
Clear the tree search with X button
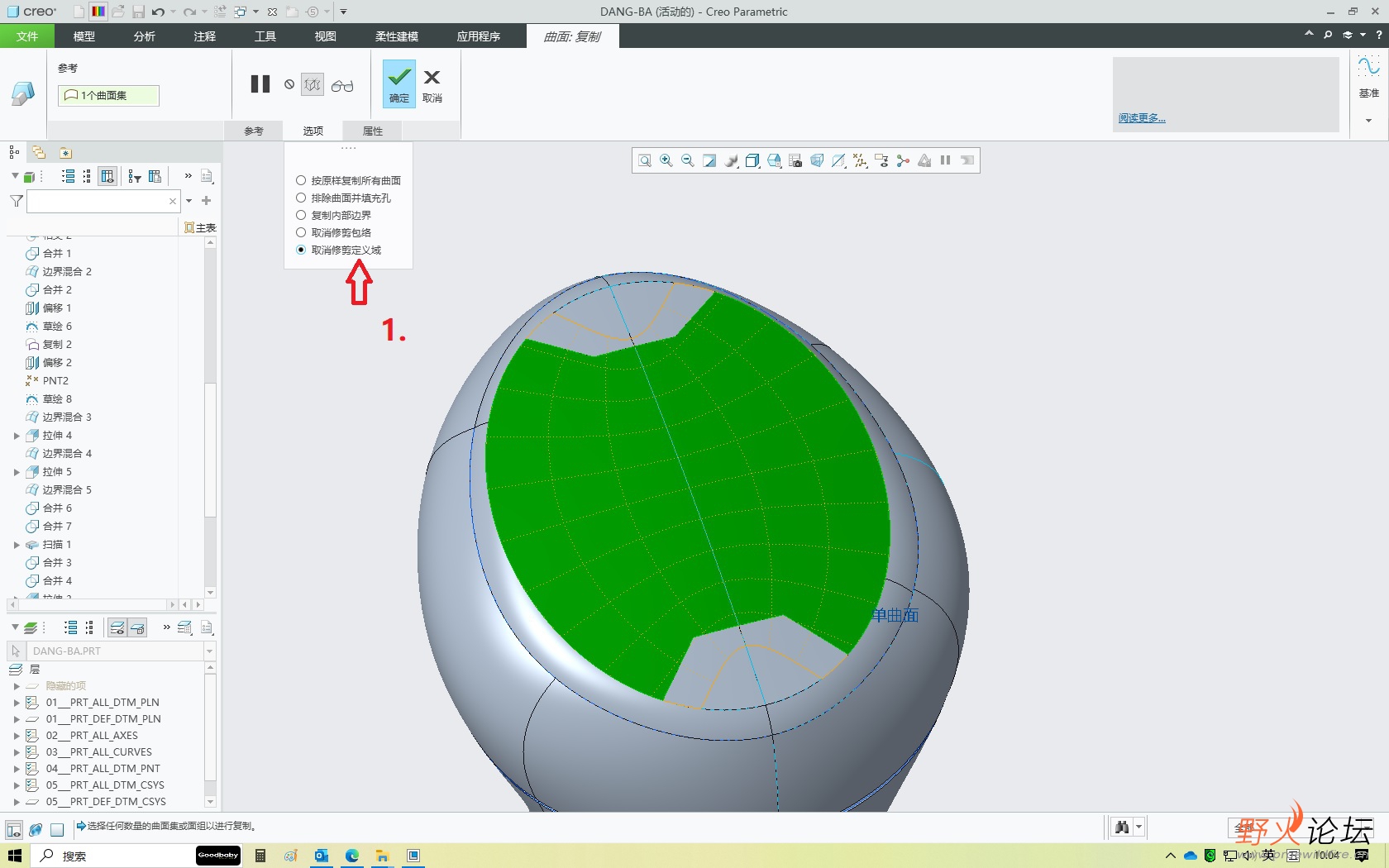click(173, 201)
